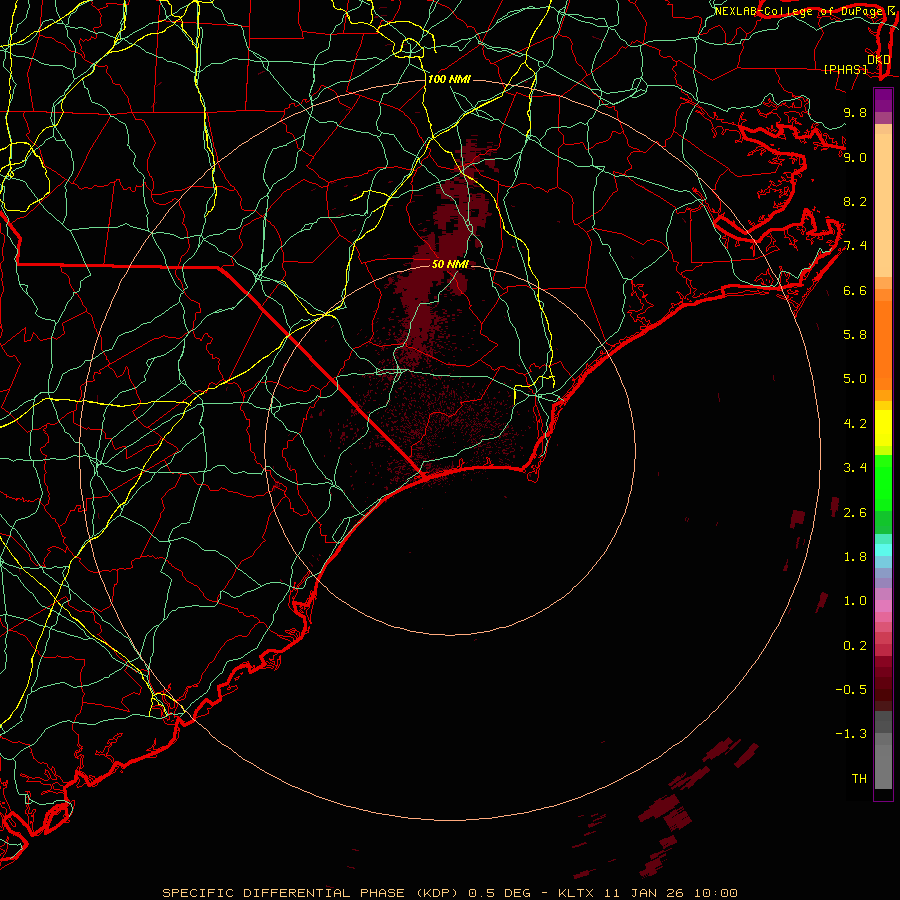Click the 50 NMI range ring label
Viewport: 900px width, 900px height.
[x=451, y=264]
